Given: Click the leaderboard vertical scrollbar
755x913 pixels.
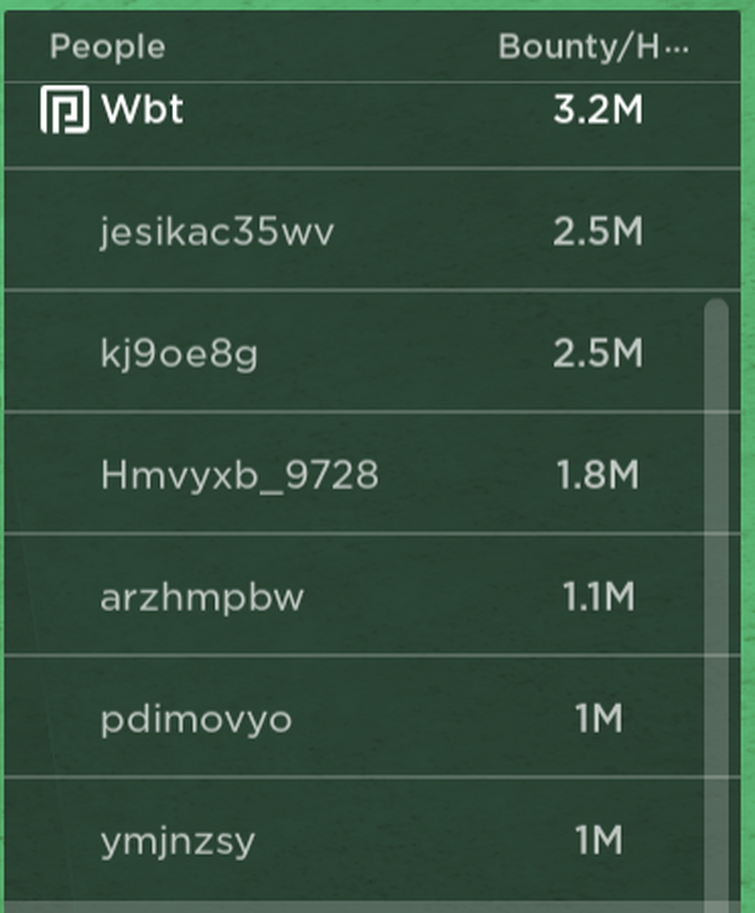Looking at the screenshot, I should point(717,606).
